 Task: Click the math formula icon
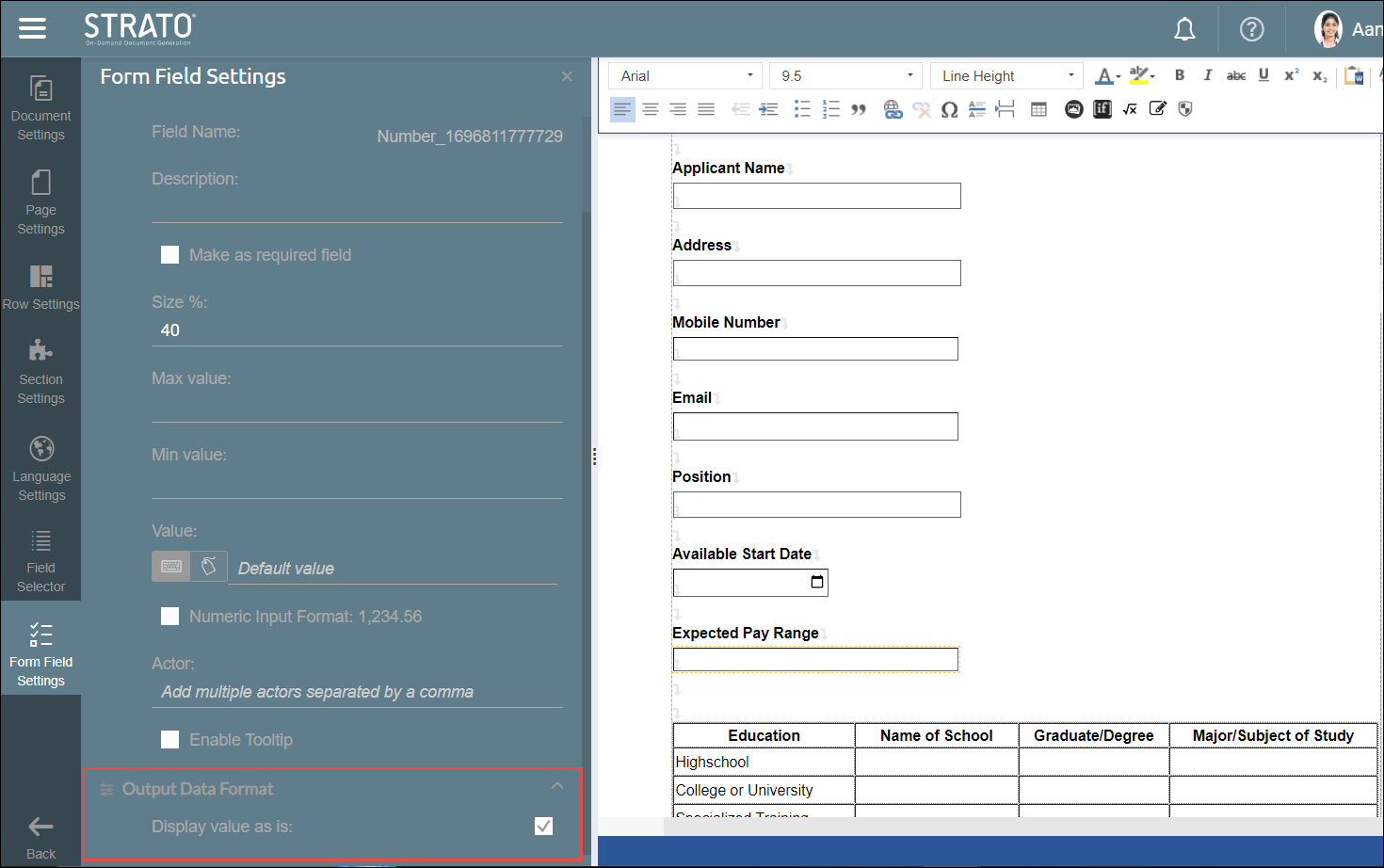point(1130,109)
